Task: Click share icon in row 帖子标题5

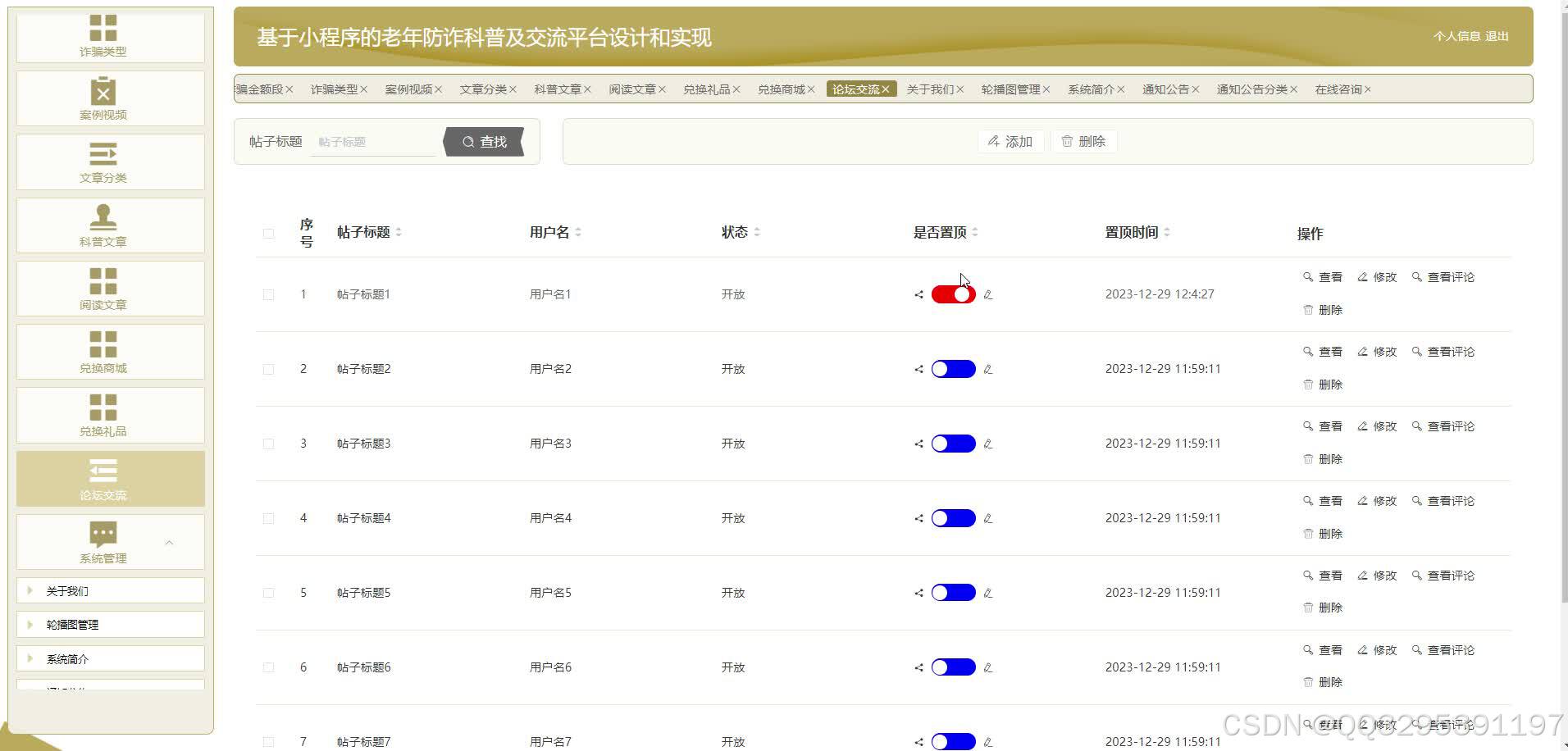Action: pyautogui.click(x=918, y=593)
